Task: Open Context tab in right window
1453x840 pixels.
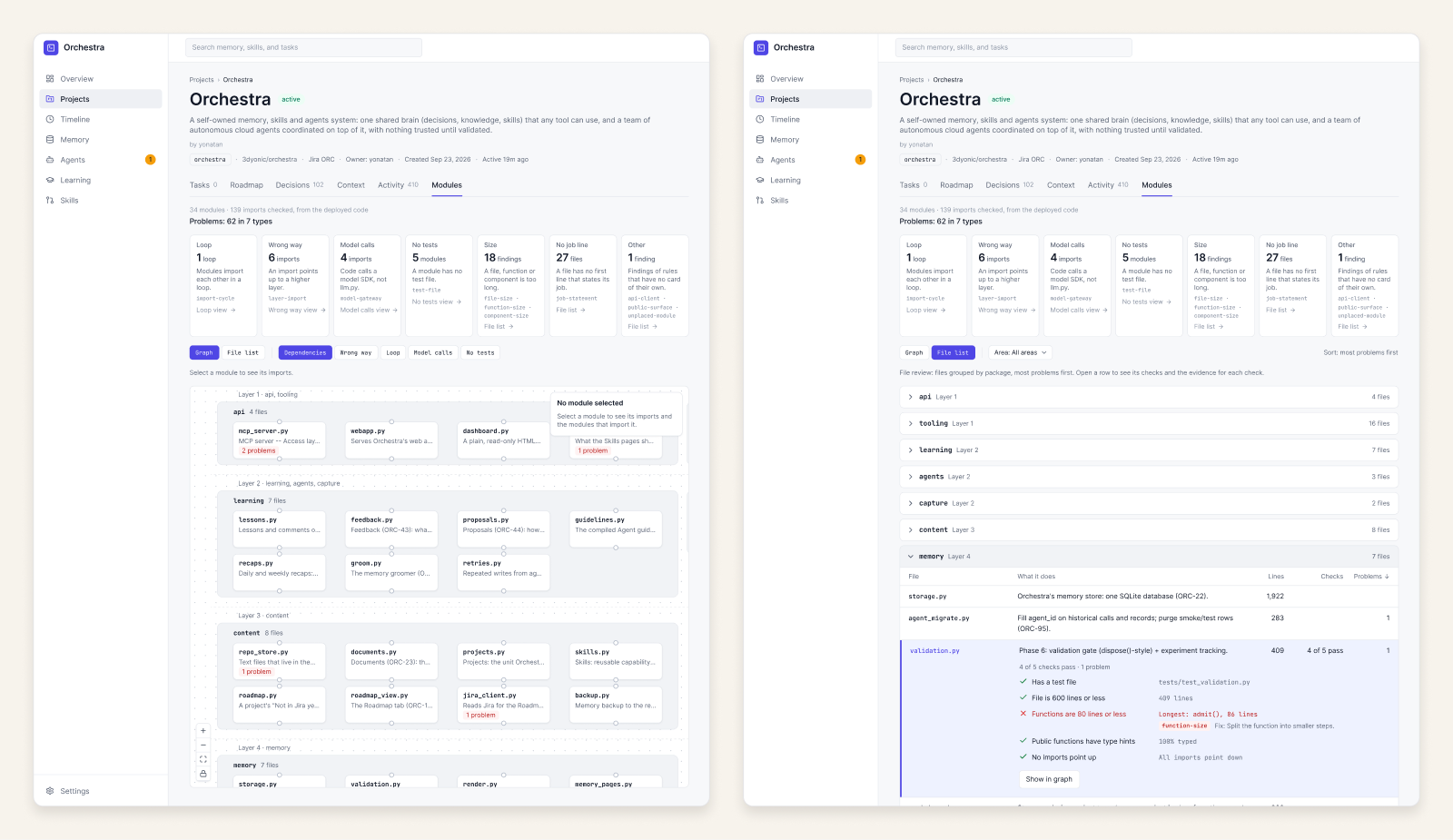Action: point(1061,185)
